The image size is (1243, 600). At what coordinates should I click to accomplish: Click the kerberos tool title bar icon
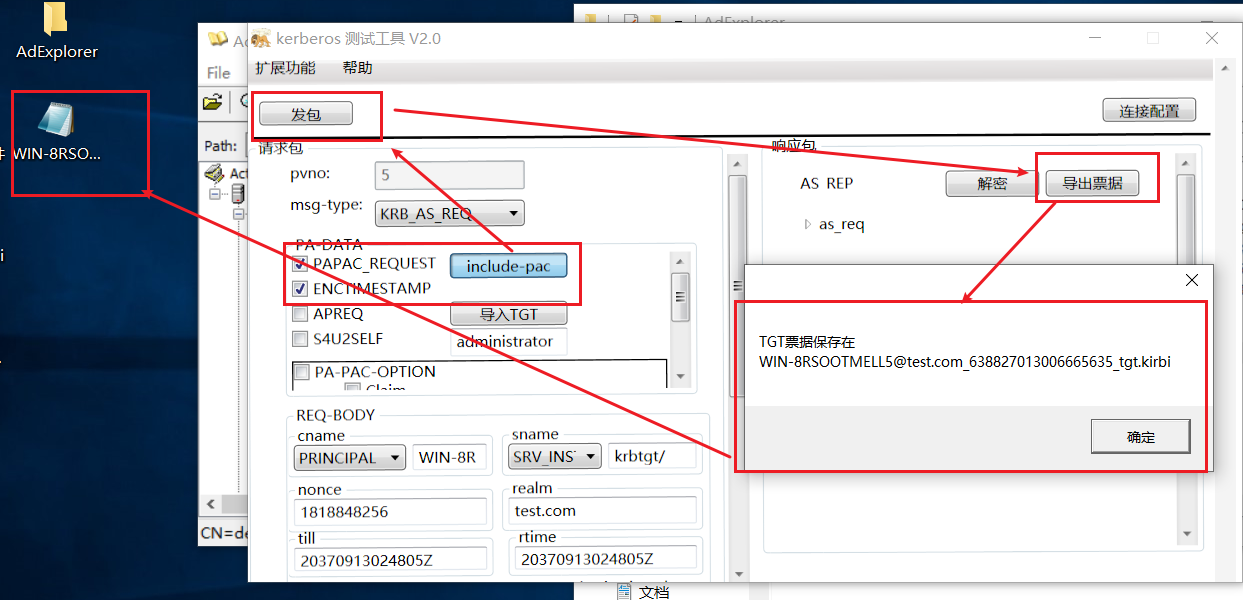pyautogui.click(x=261, y=39)
